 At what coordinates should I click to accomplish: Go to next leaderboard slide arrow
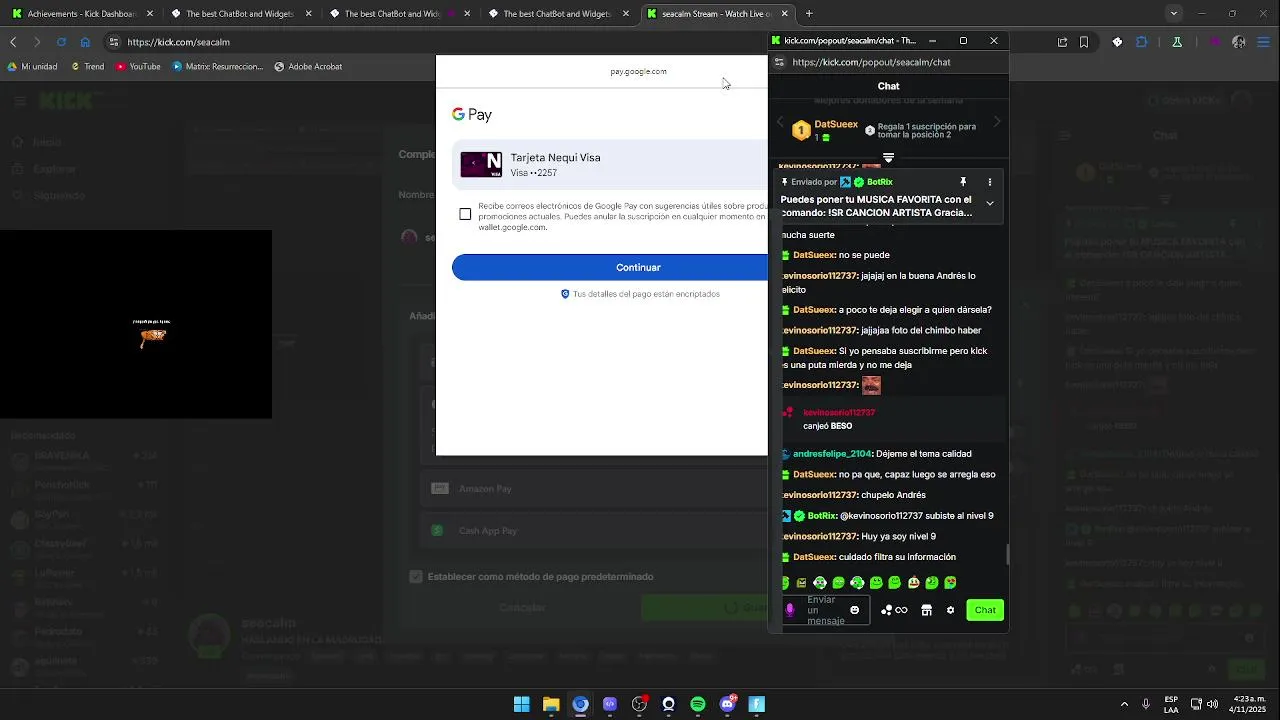(x=996, y=122)
